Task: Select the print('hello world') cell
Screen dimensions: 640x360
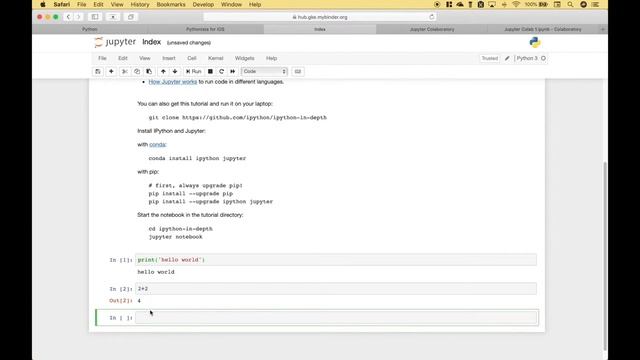Action: pyautogui.click(x=336, y=260)
